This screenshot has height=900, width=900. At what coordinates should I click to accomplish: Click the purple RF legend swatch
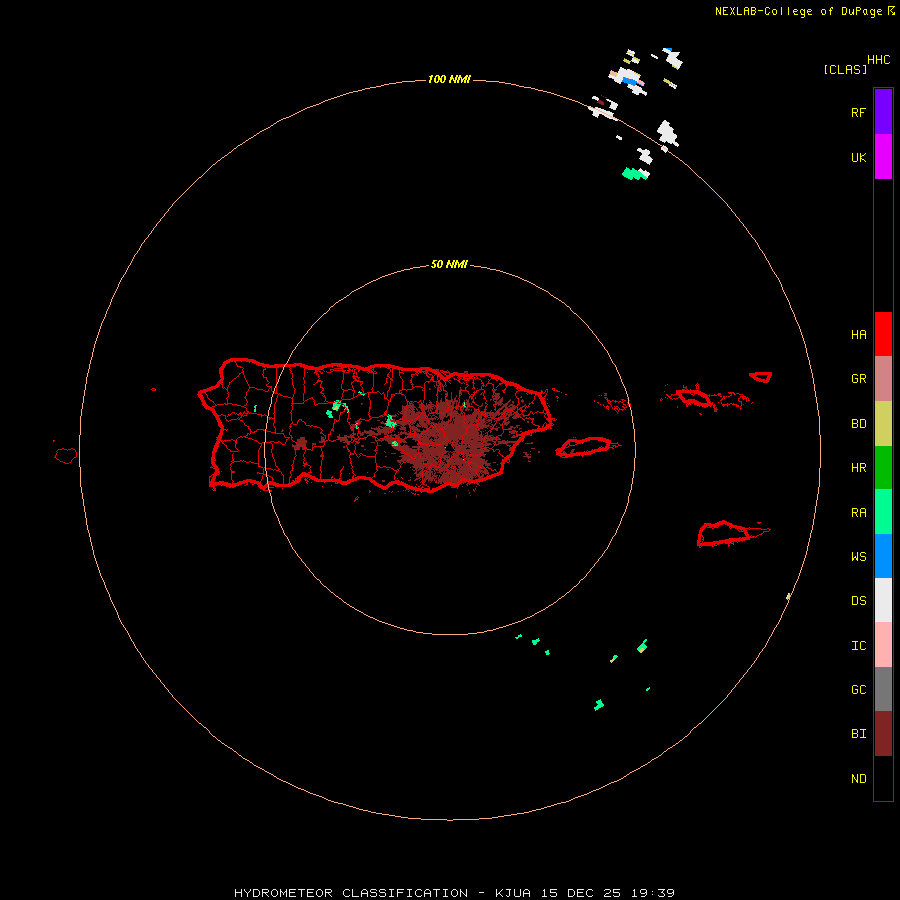(883, 112)
